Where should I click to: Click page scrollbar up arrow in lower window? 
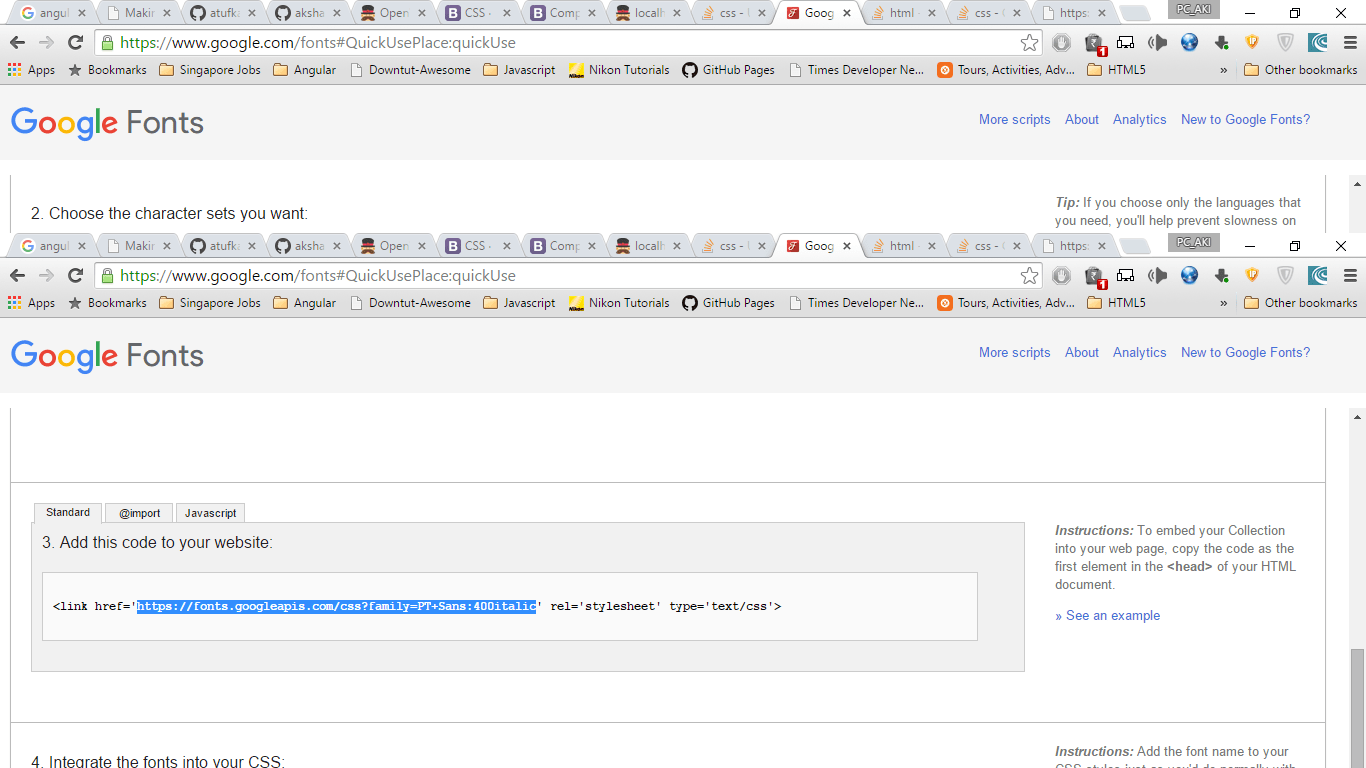coord(1357,417)
